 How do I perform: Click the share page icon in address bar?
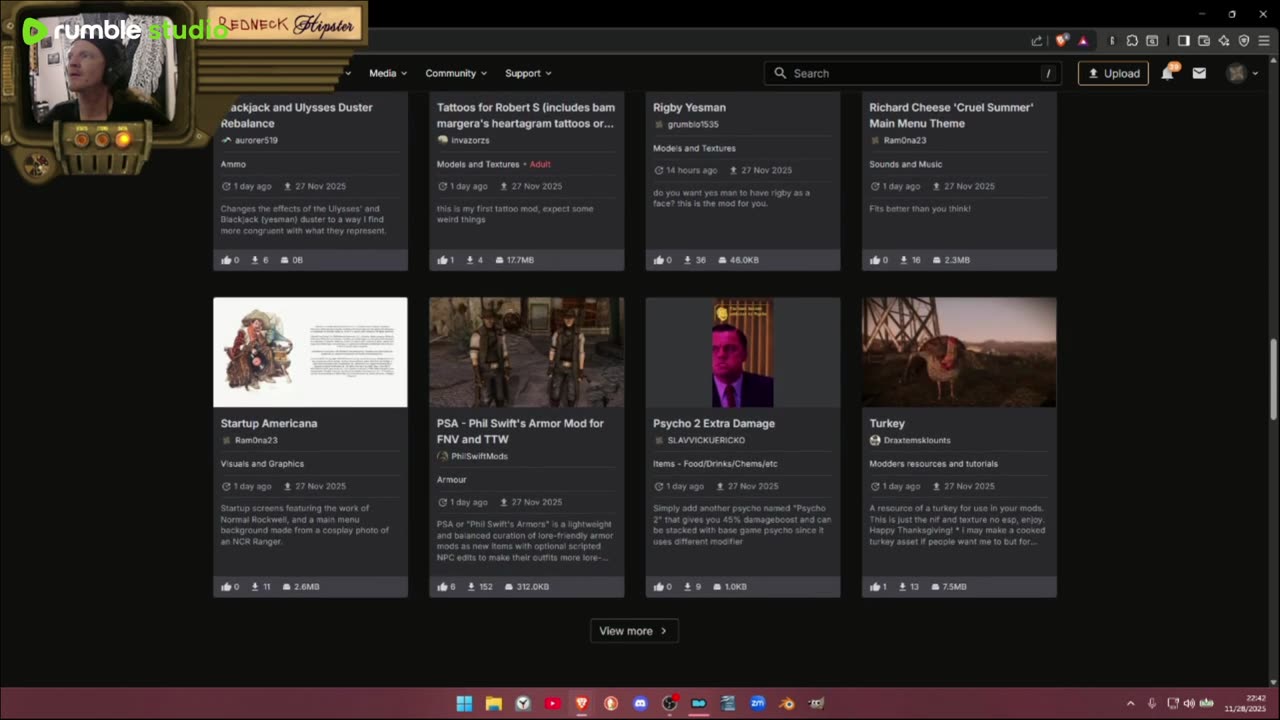pyautogui.click(x=1037, y=41)
